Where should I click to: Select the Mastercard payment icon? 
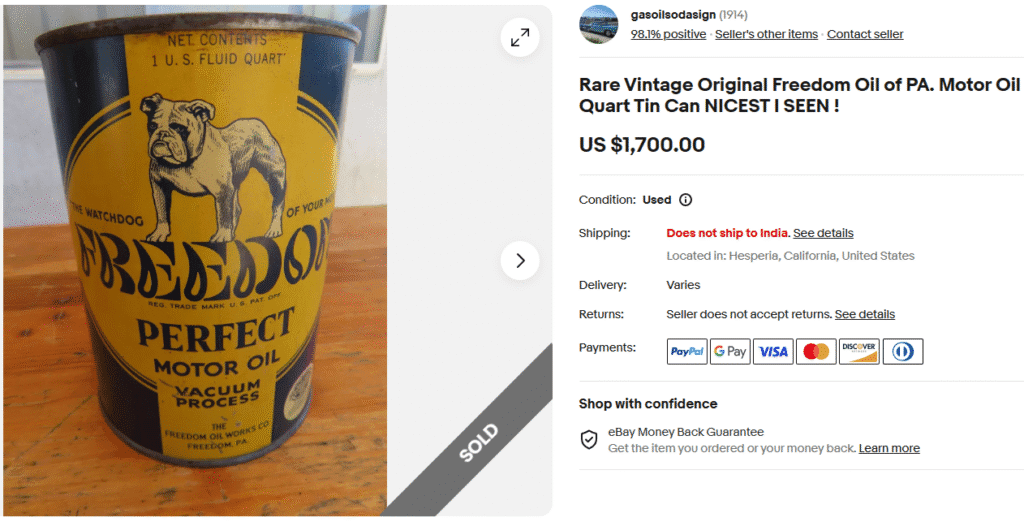tap(816, 351)
